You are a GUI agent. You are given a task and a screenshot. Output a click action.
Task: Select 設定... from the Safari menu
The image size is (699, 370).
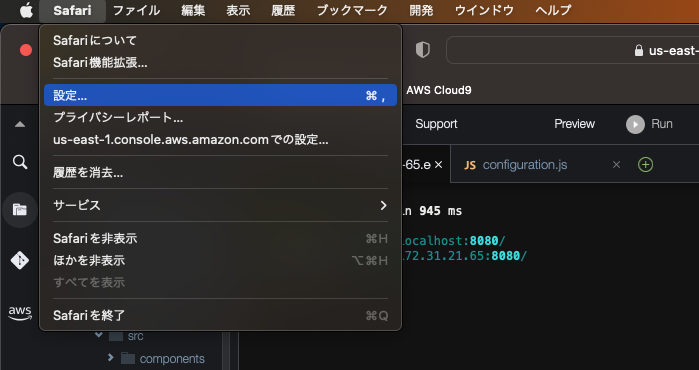220,95
